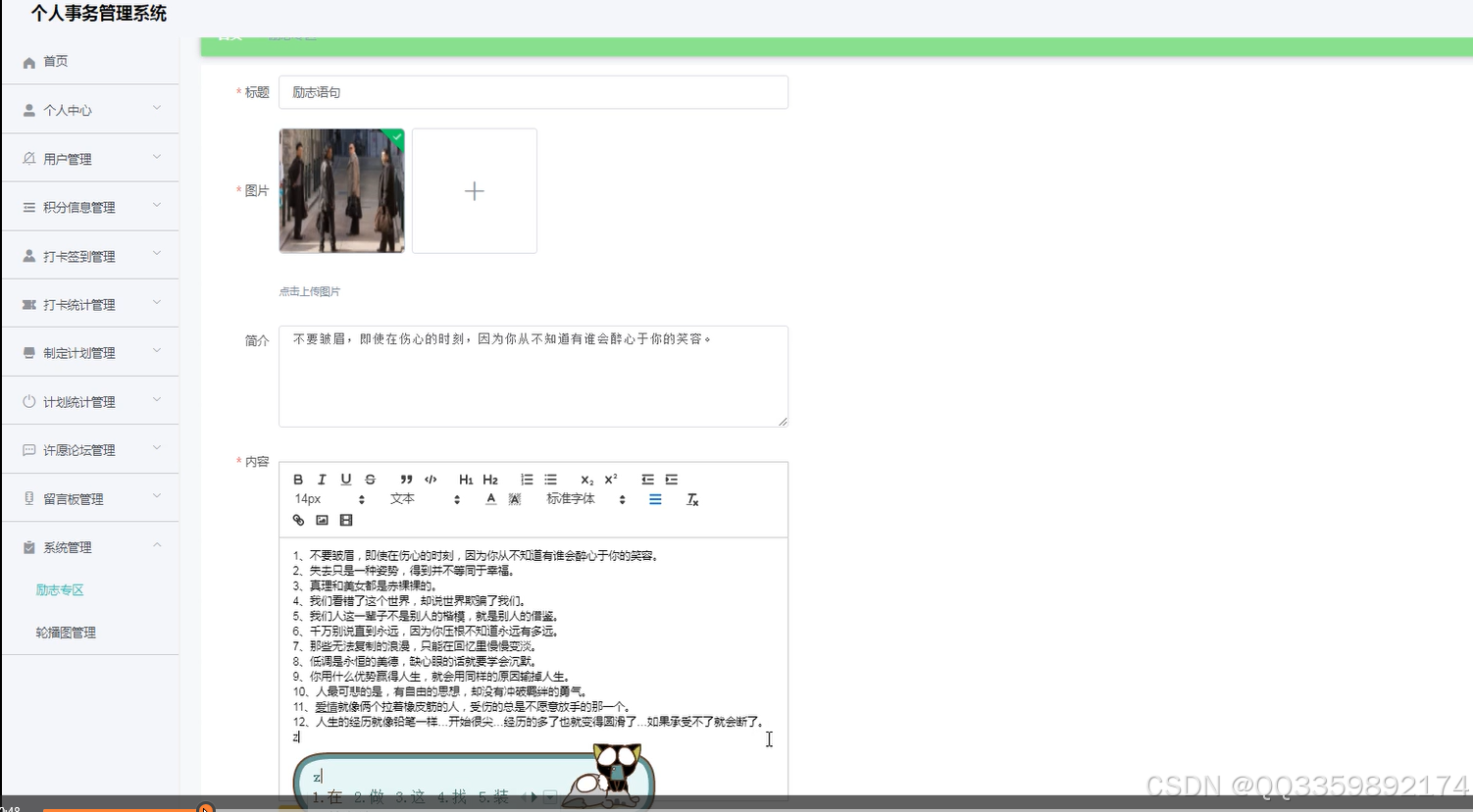Expand 许愿论坛管理 menu
This screenshot has height=812, width=1473.
click(x=90, y=449)
